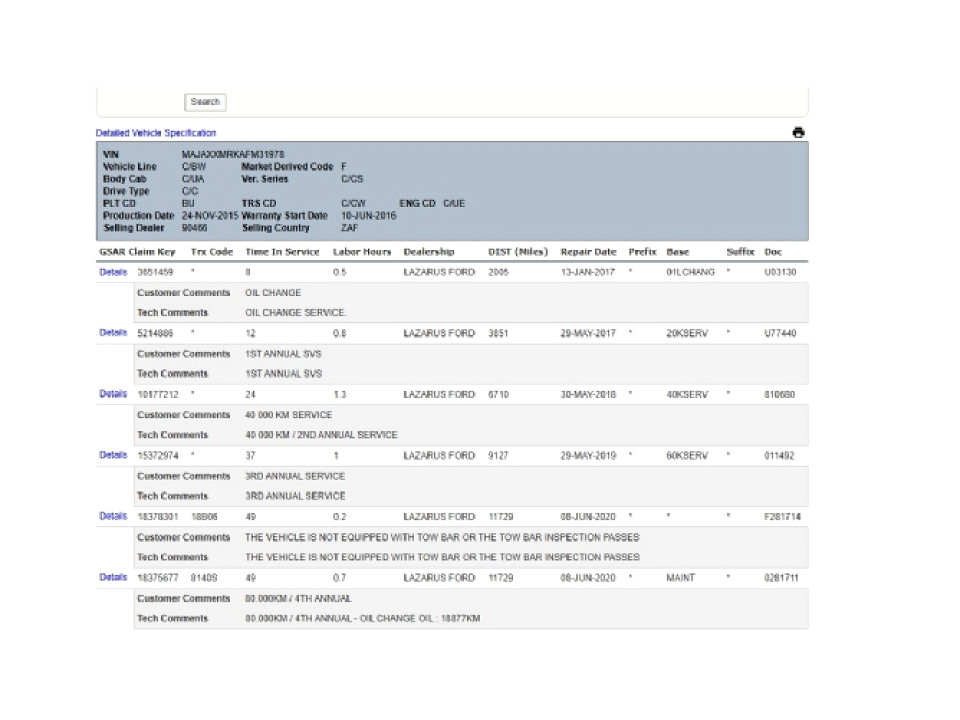The height and width of the screenshot is (720, 960).
Task: Click the Trx Code column header
Action: [x=211, y=252]
